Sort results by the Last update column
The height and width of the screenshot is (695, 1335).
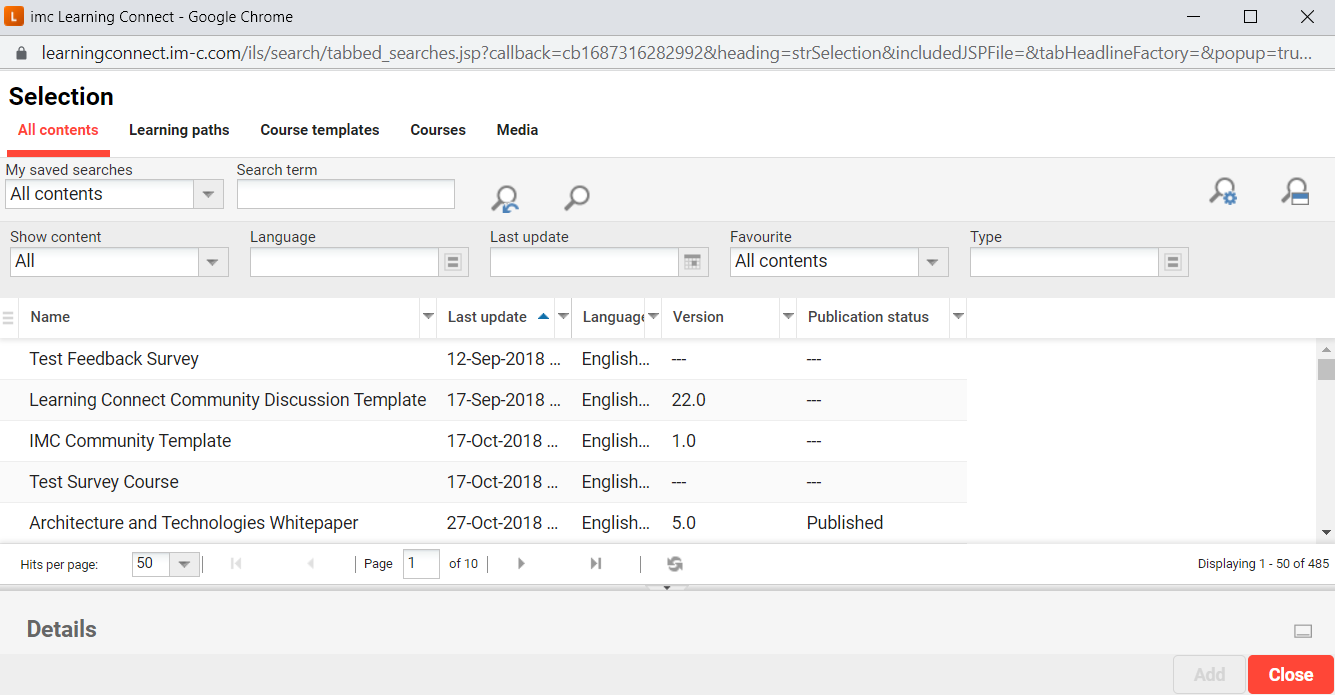point(489,317)
